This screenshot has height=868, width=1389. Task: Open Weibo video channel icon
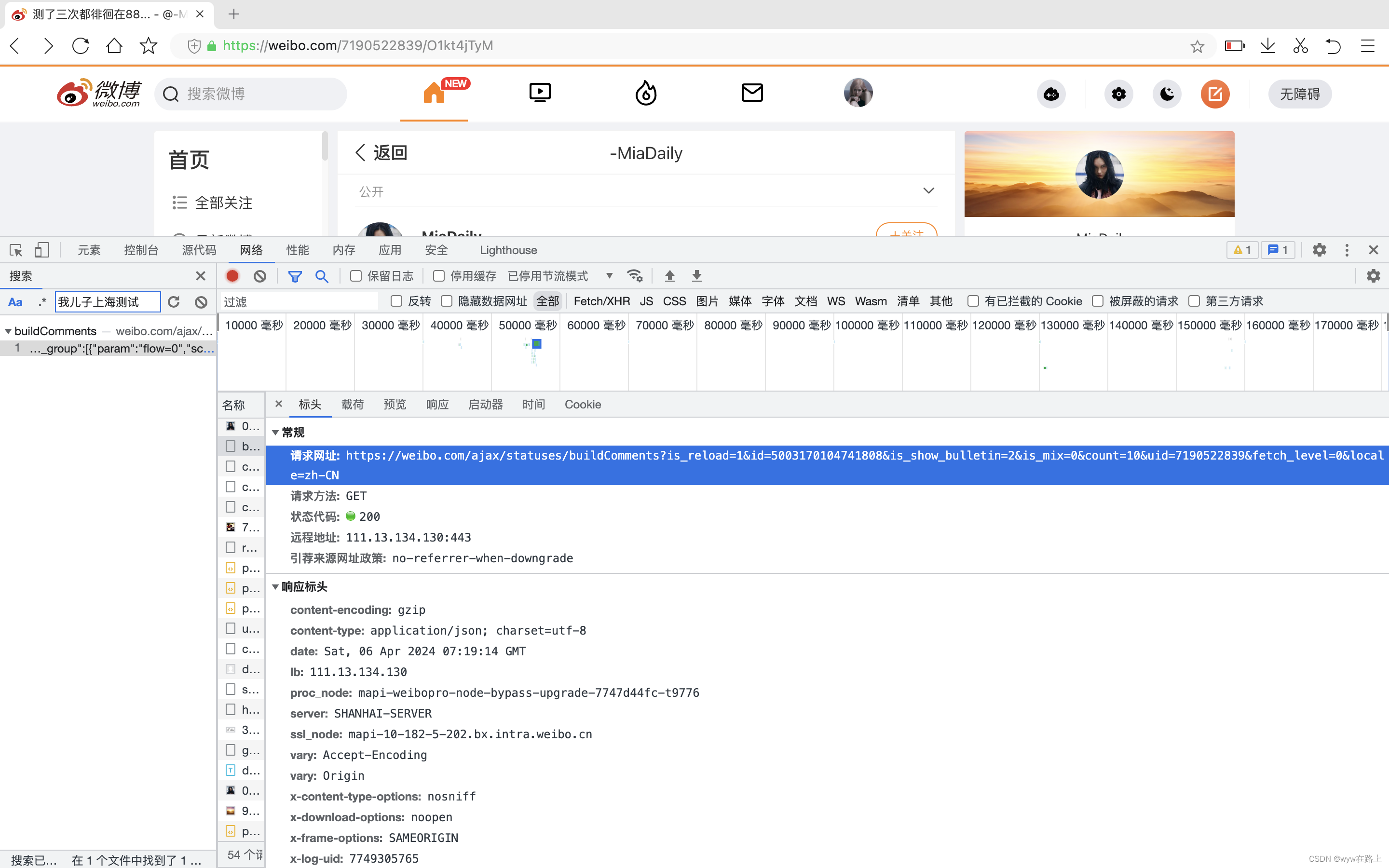tap(540, 93)
